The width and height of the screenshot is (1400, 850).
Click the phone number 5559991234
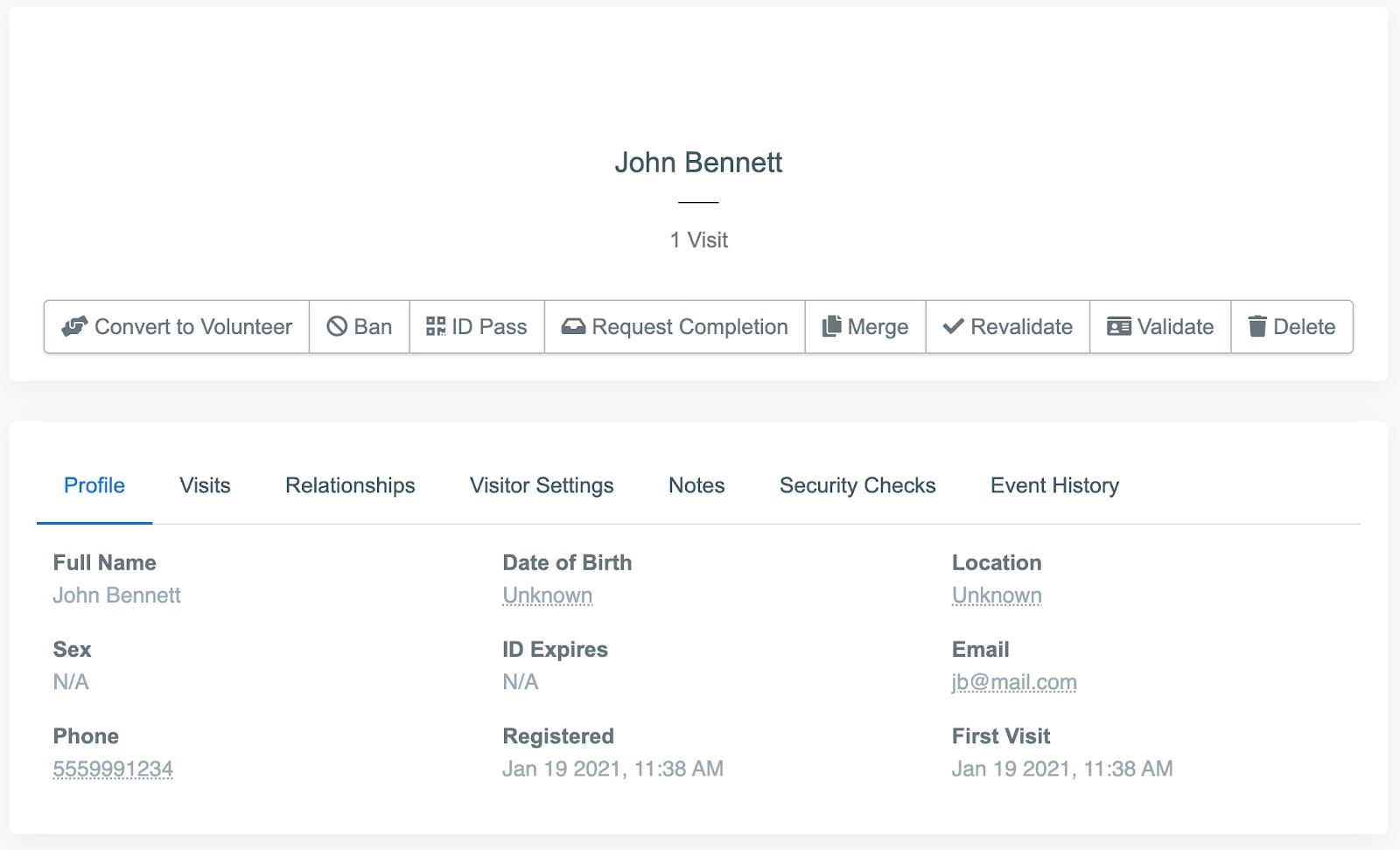(x=113, y=770)
